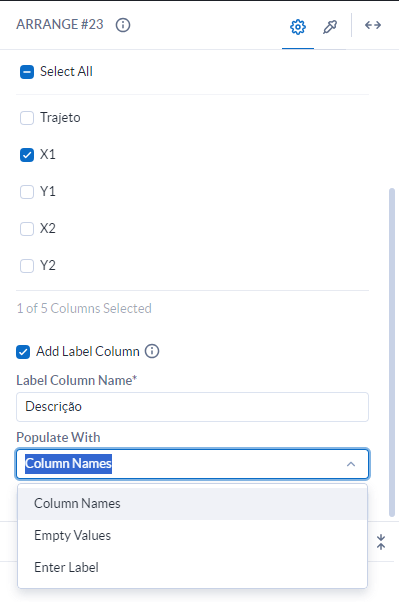
Task: Focus the Label Column Name field
Action: pyautogui.click(x=192, y=407)
